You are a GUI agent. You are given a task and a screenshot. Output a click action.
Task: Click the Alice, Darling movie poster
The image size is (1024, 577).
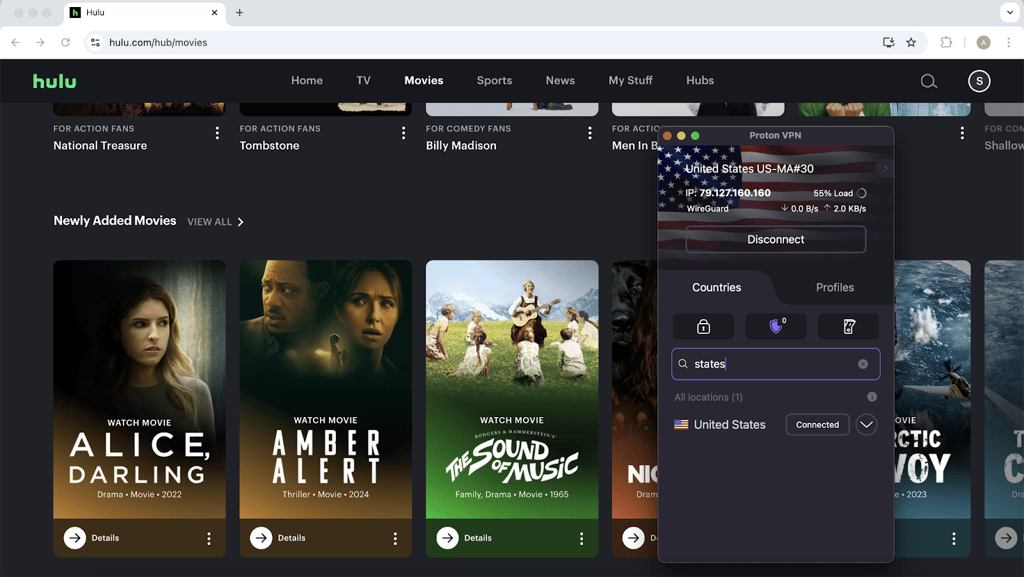(139, 389)
